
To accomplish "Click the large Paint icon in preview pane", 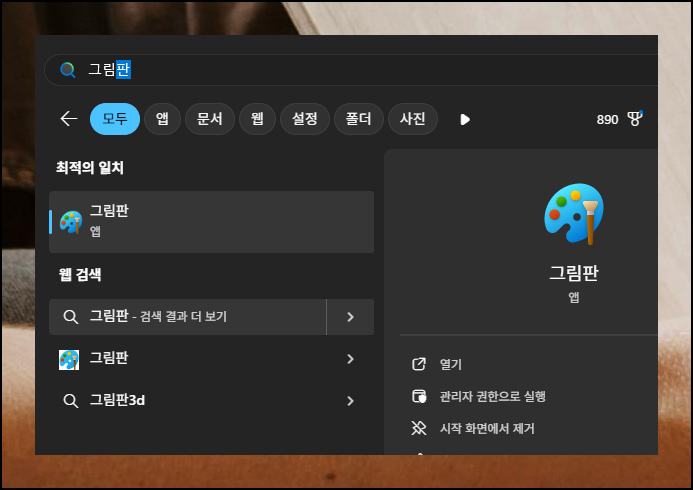I will click(x=574, y=214).
